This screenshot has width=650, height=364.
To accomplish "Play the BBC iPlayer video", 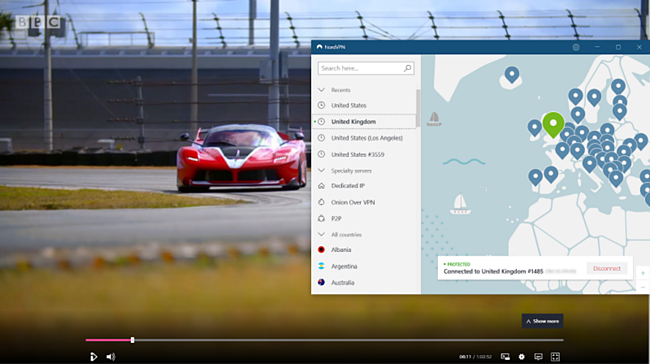I will (93, 357).
